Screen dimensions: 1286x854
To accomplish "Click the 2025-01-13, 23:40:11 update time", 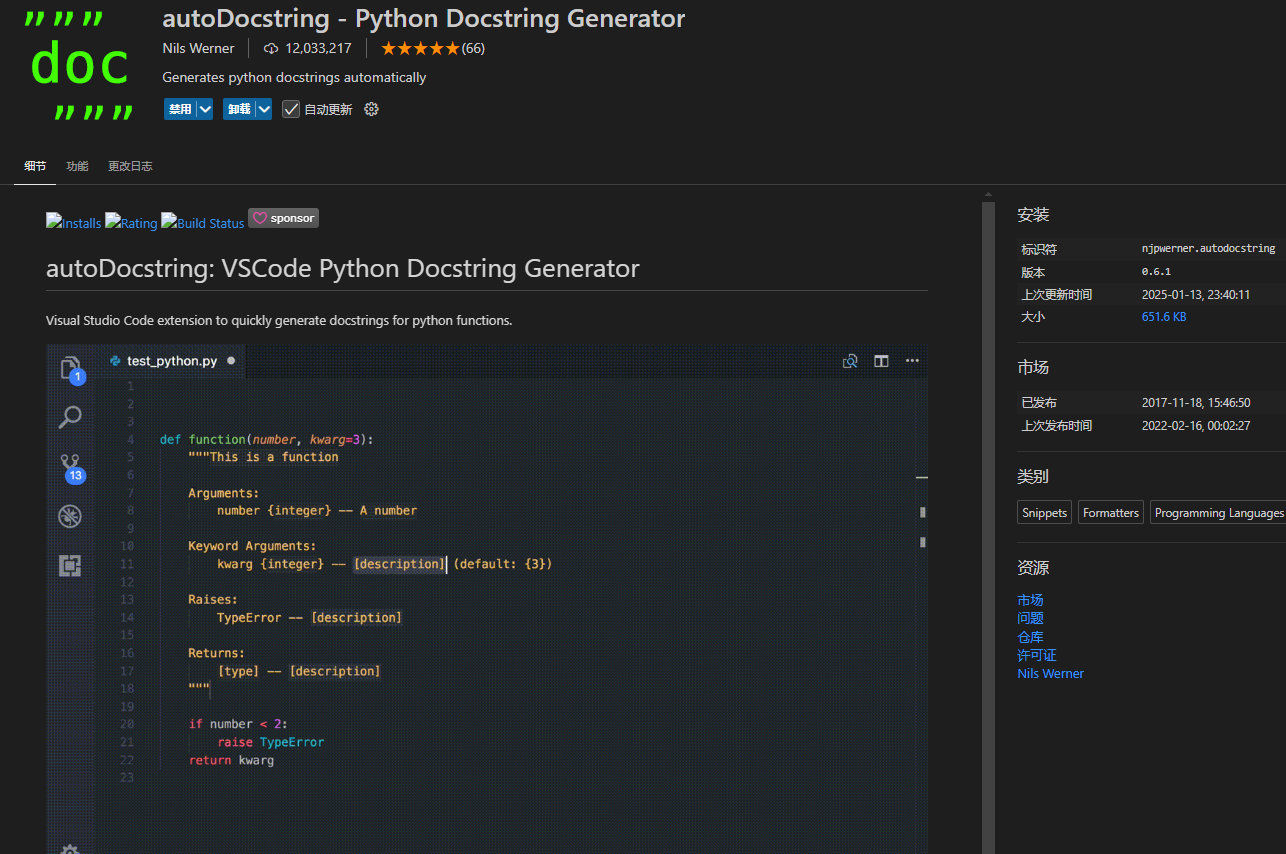I will pos(1196,295).
